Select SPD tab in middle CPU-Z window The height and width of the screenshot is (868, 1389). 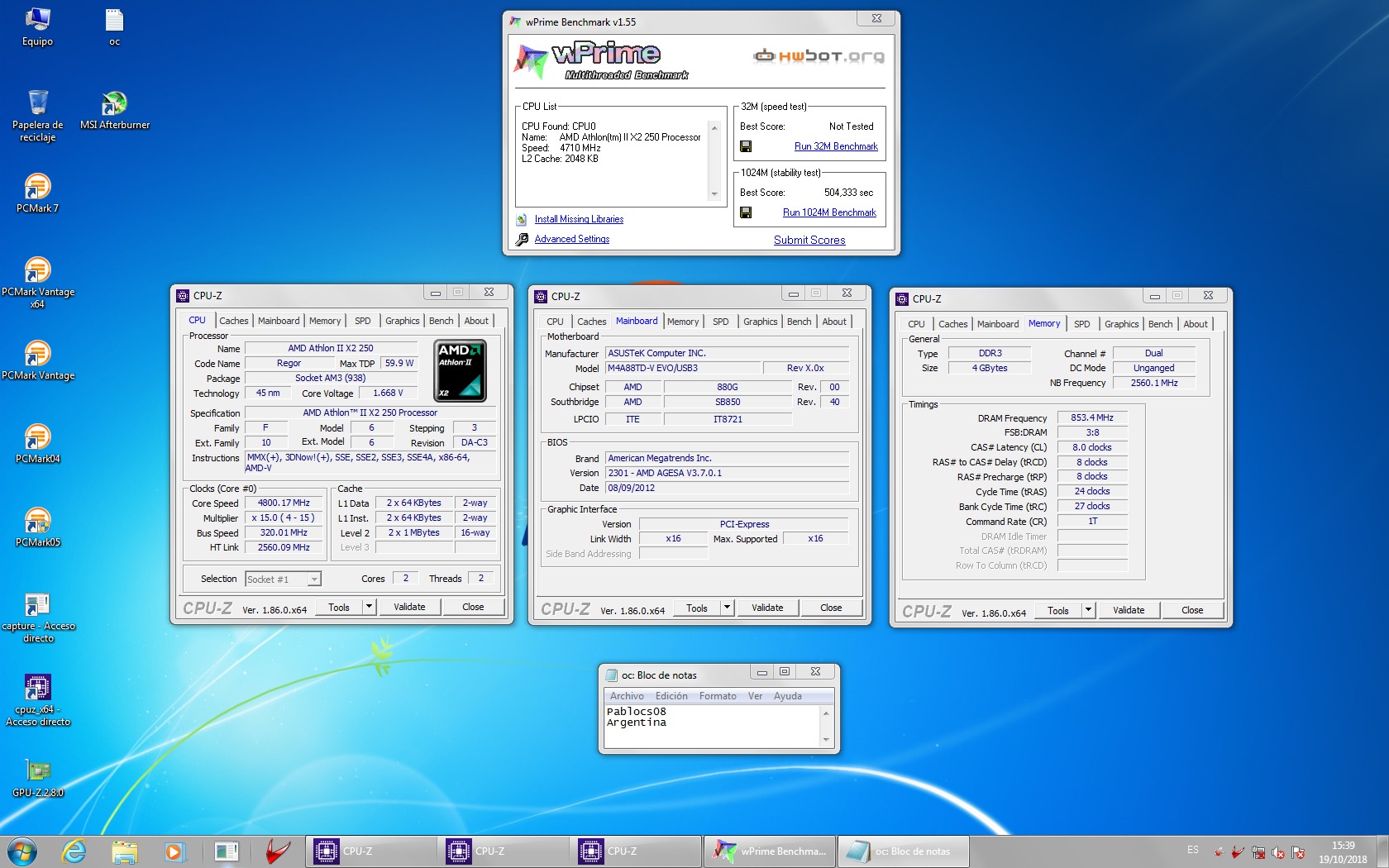[721, 322]
